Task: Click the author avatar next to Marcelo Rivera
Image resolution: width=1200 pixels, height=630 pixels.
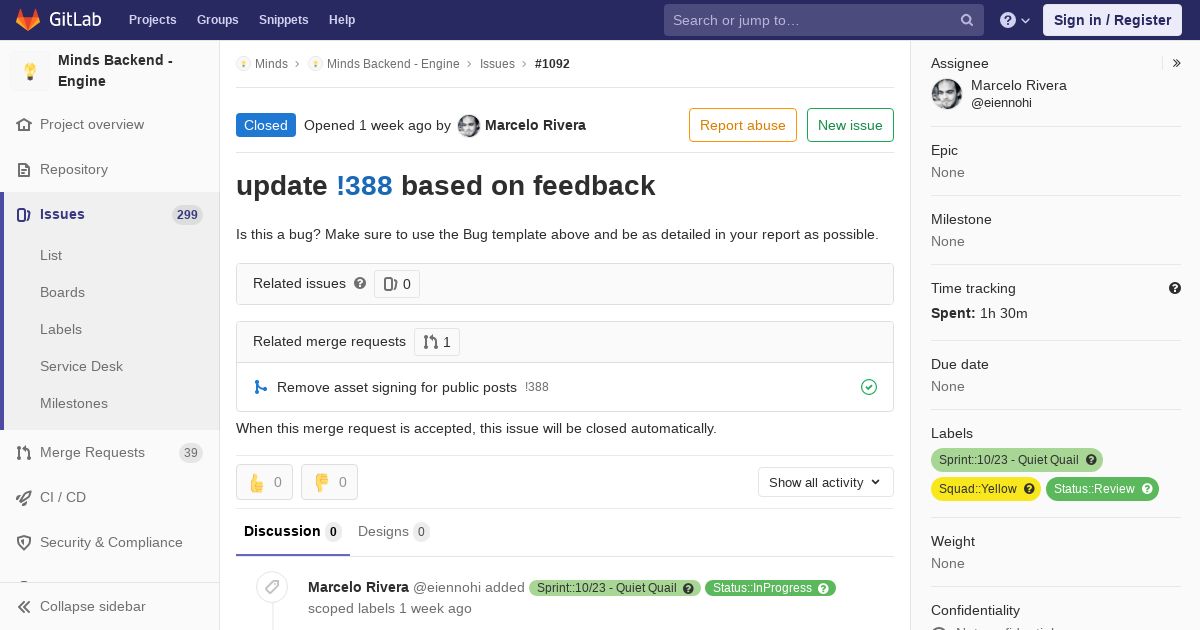Action: [x=469, y=126]
